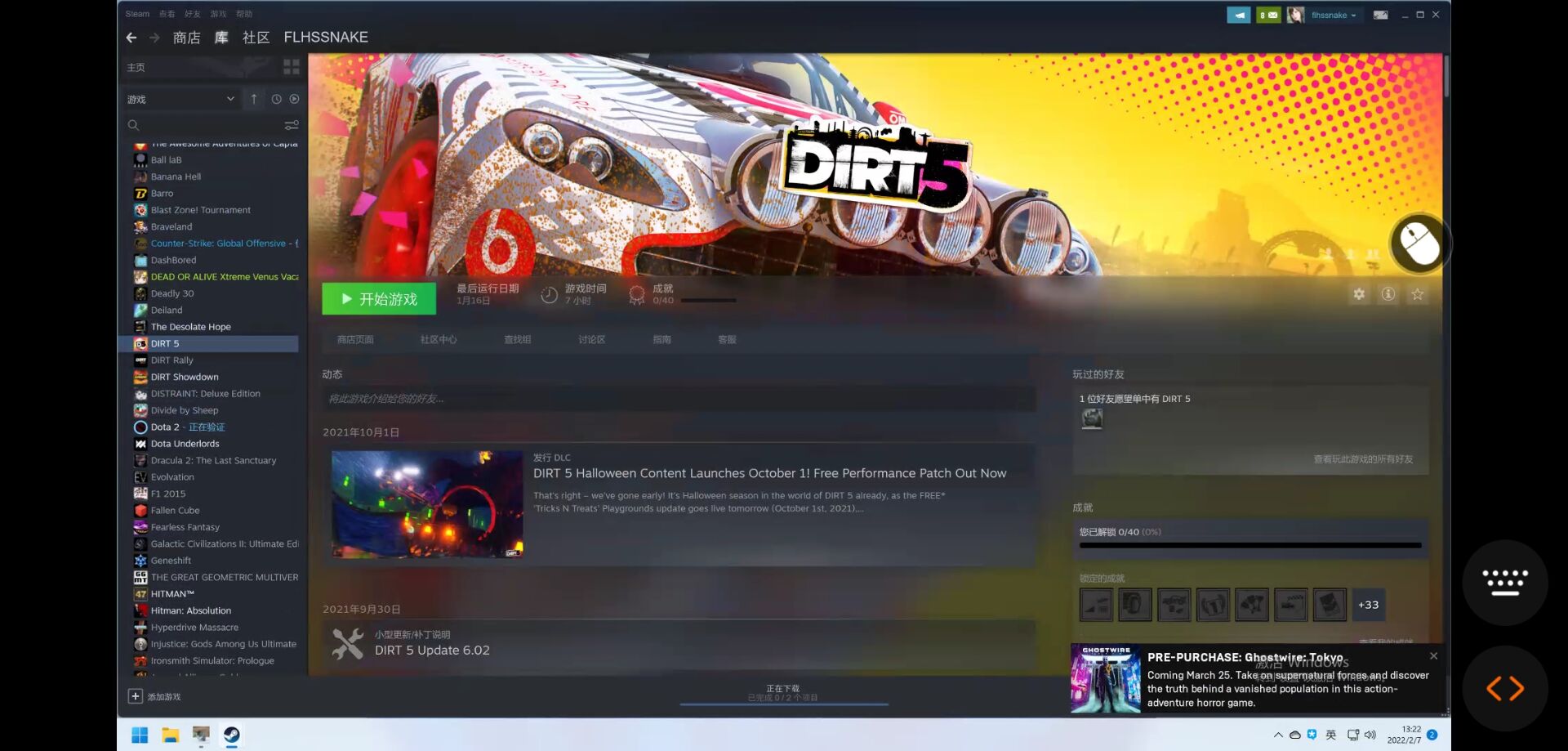This screenshot has width=1568, height=751.
Task: Open the notification badge showing 2
Action: tap(1432, 735)
